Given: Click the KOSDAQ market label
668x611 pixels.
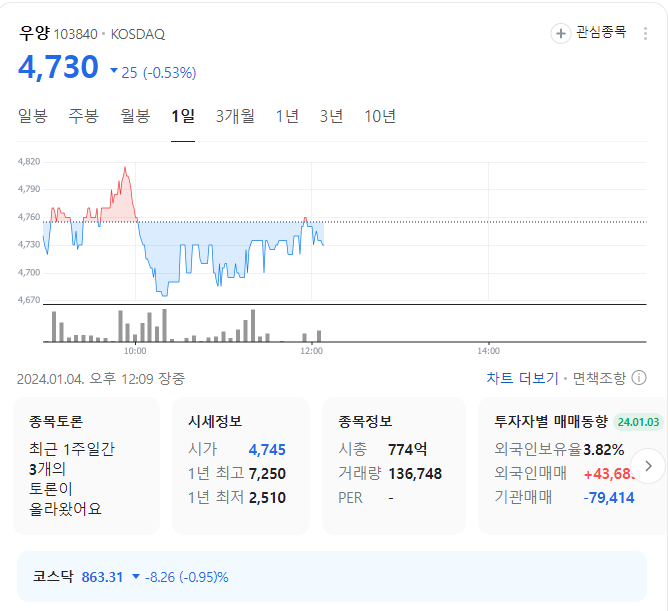Looking at the screenshot, I should pos(138,34).
